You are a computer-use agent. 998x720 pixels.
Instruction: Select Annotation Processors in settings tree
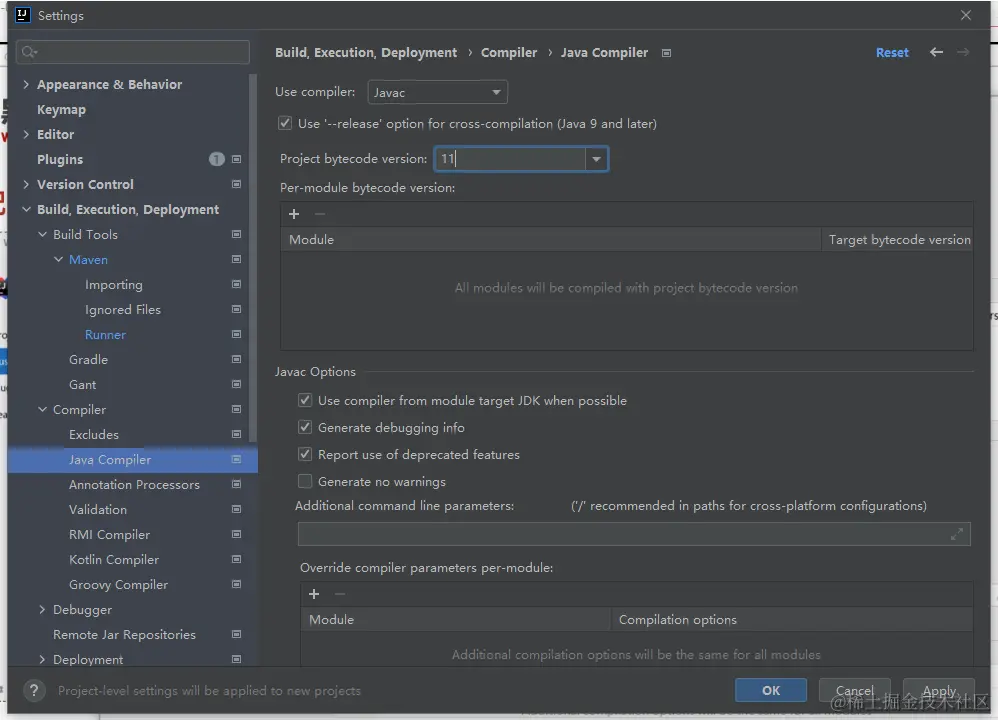point(134,485)
